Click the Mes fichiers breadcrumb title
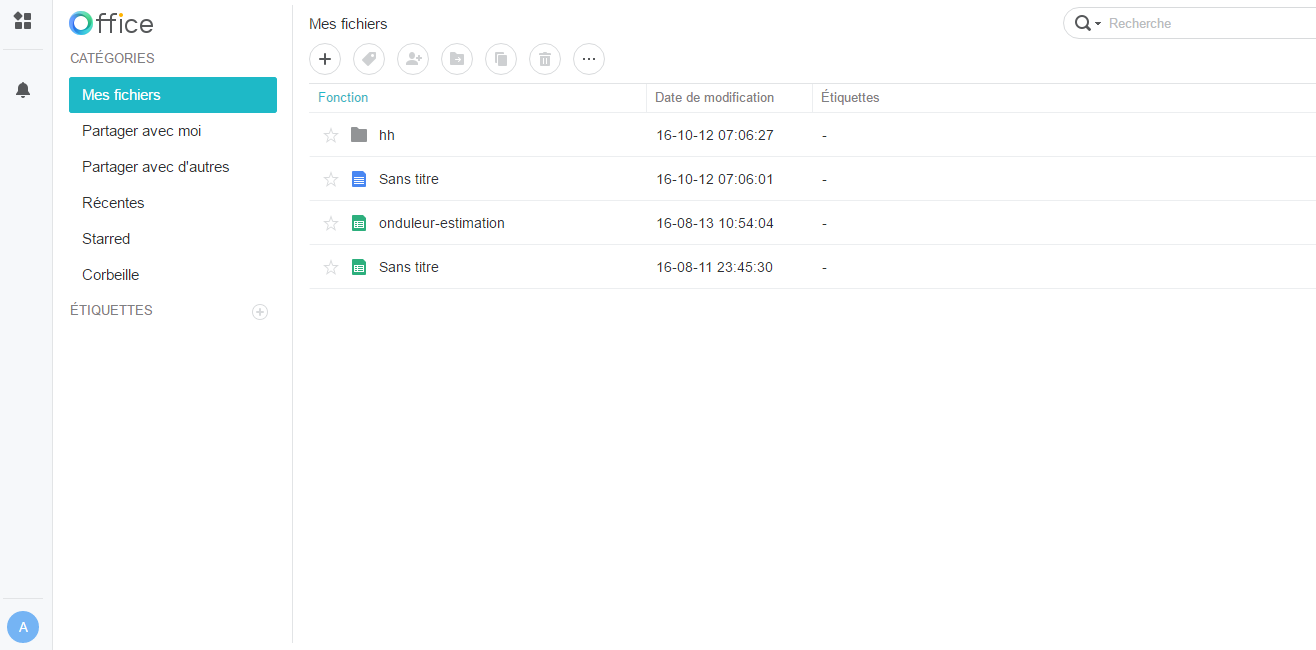The width and height of the screenshot is (1316, 650). click(348, 24)
